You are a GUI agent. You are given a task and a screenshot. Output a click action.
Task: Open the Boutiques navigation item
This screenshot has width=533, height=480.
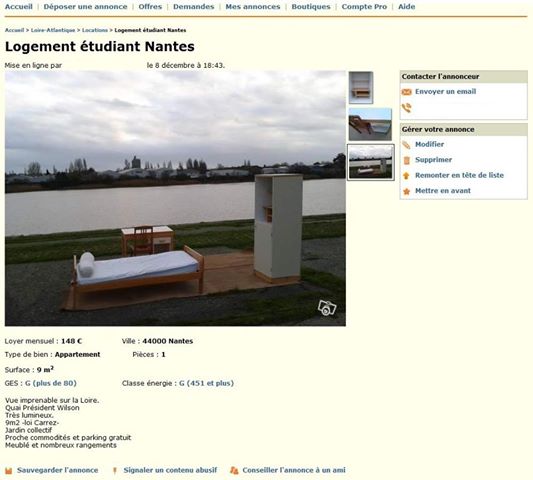click(x=311, y=6)
